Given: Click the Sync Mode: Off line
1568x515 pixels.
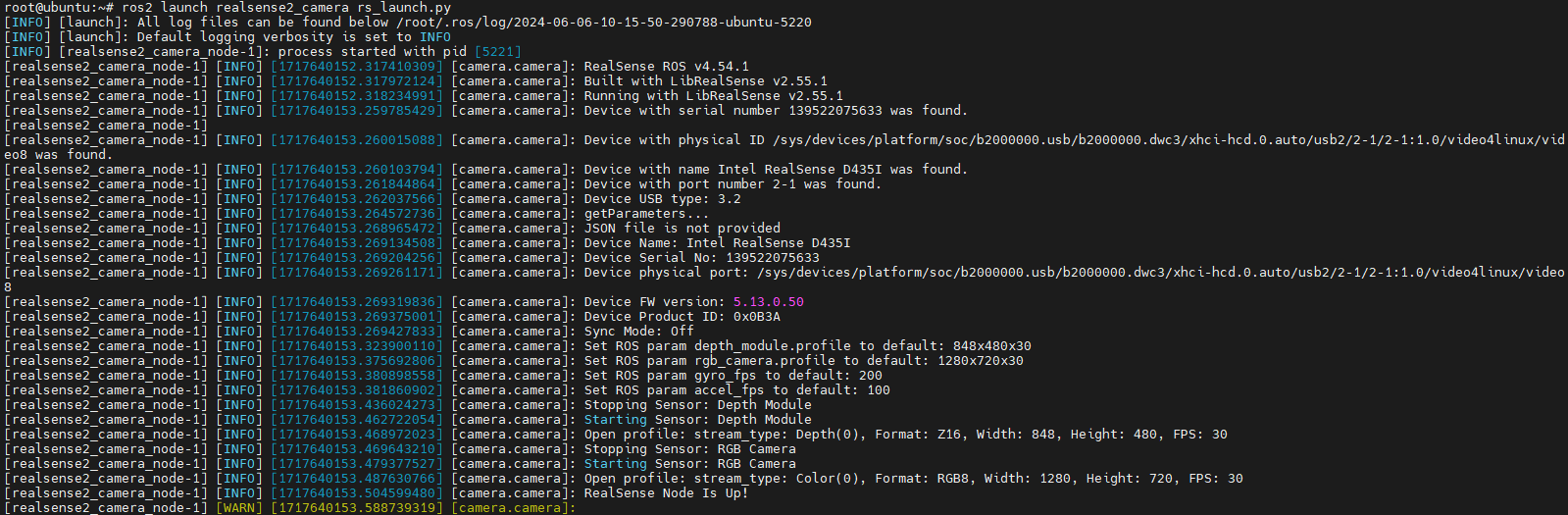Looking at the screenshot, I should coord(638,331).
